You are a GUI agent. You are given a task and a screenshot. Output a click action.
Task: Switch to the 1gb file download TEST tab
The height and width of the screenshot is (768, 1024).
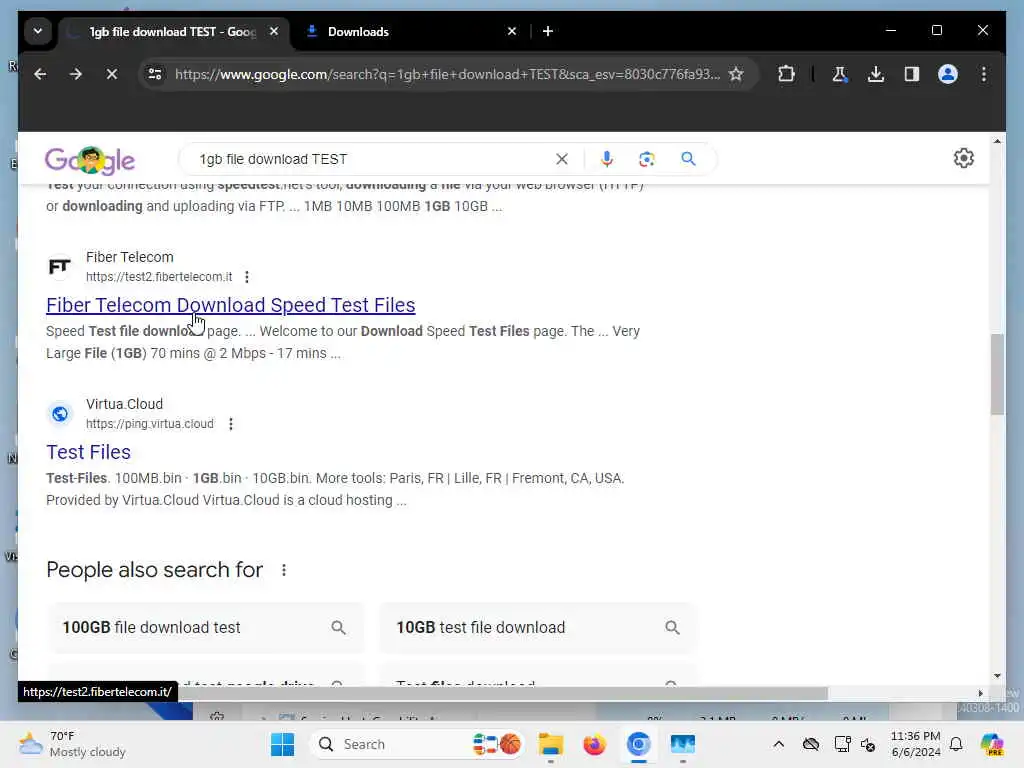coord(172,31)
